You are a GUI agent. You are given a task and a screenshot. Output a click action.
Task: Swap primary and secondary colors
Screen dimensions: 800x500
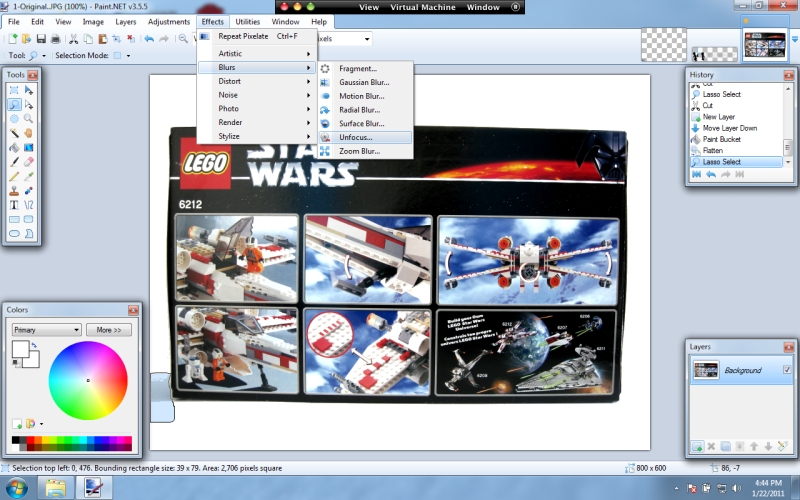coord(34,345)
